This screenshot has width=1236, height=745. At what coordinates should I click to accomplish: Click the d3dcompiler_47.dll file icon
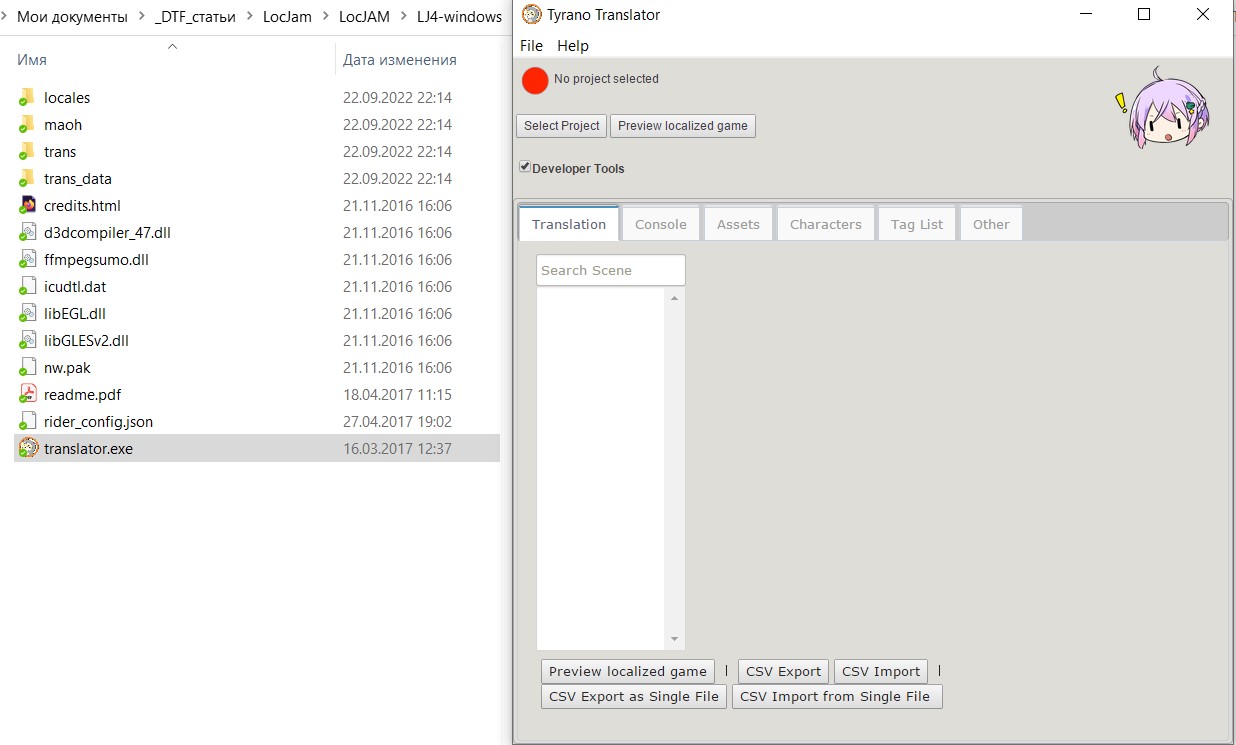coord(28,232)
